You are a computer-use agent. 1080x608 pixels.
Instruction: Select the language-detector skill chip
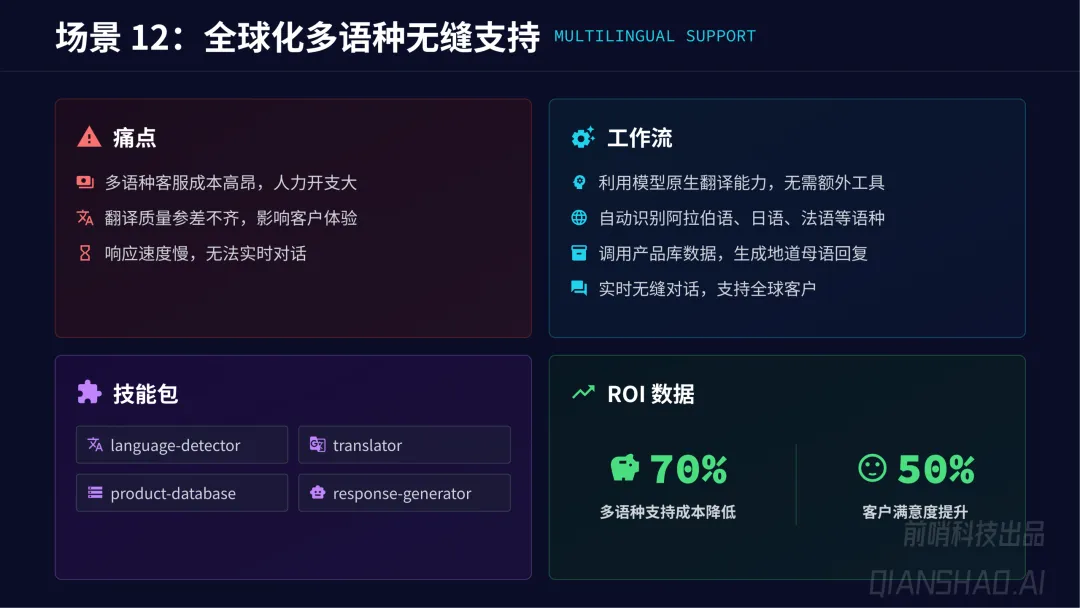click(182, 445)
